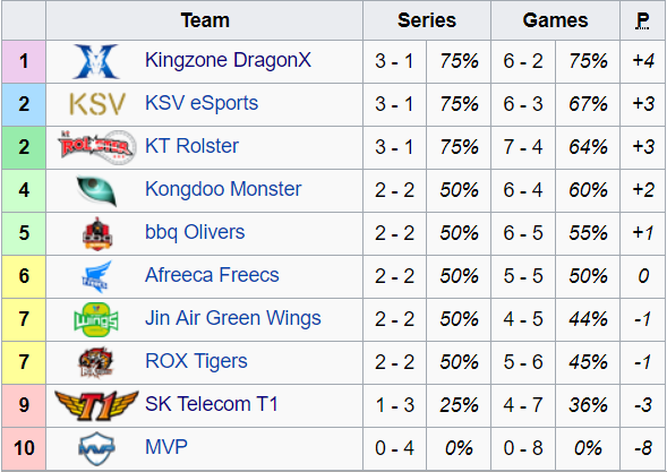Click the pink rank 1 cell
The image size is (667, 472).
24,62
